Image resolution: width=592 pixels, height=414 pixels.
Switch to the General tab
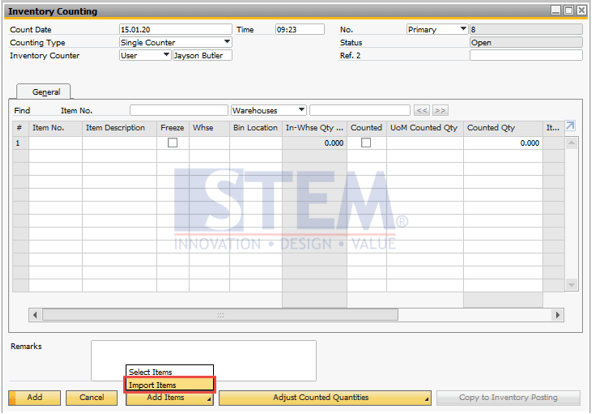tap(46, 92)
